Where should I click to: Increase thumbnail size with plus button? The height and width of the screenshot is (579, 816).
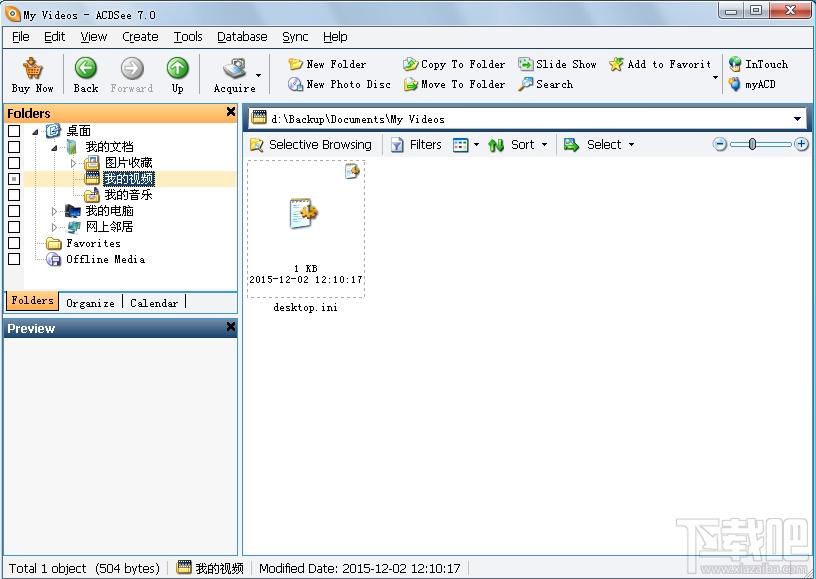pyautogui.click(x=801, y=144)
